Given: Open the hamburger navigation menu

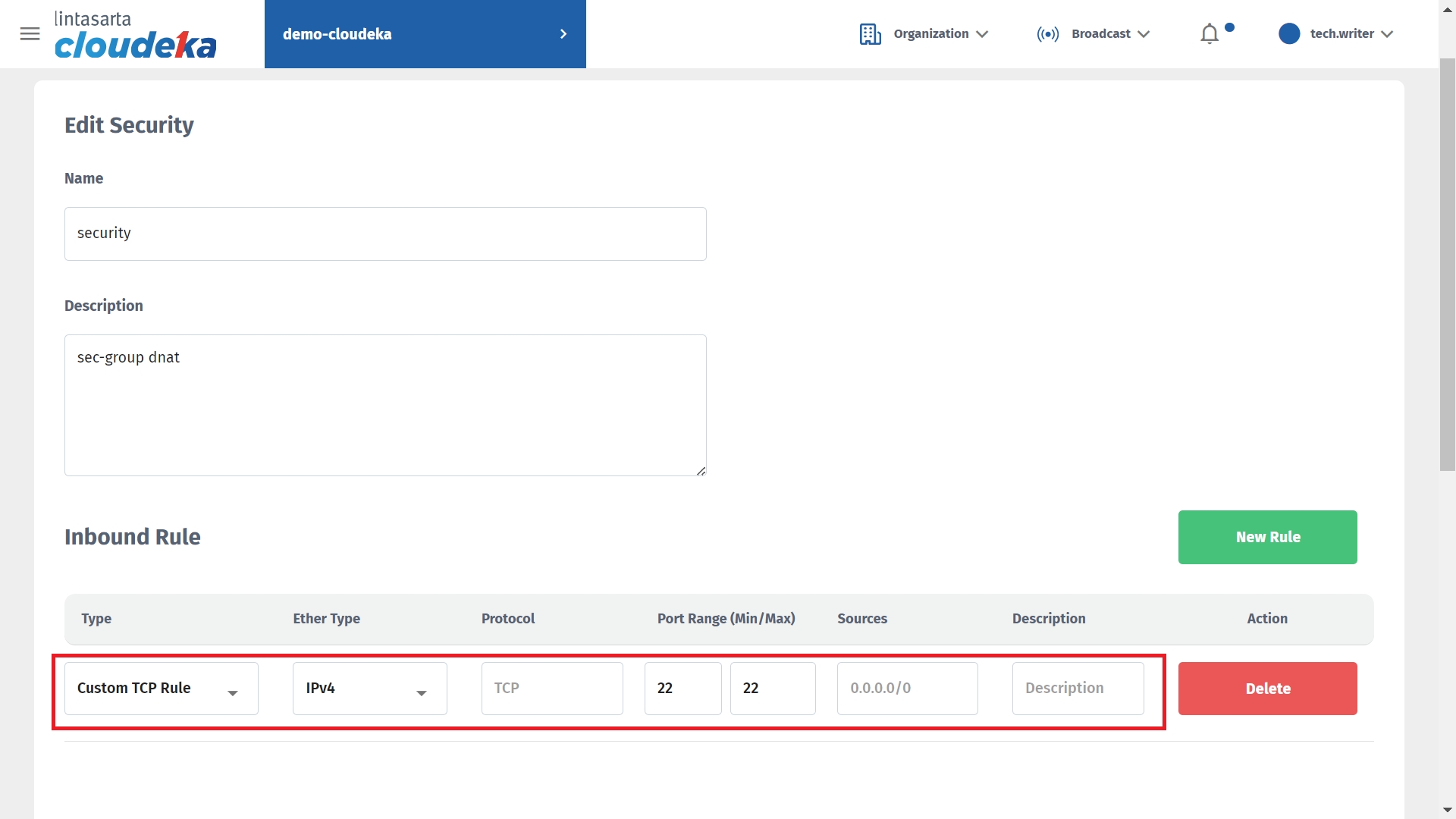Looking at the screenshot, I should coord(30,33).
